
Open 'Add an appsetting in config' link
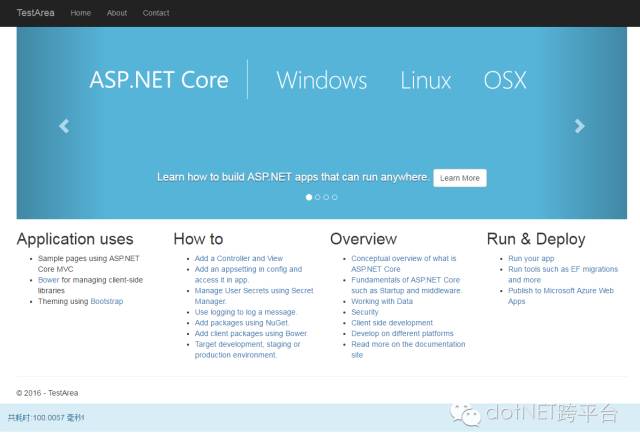(248, 274)
